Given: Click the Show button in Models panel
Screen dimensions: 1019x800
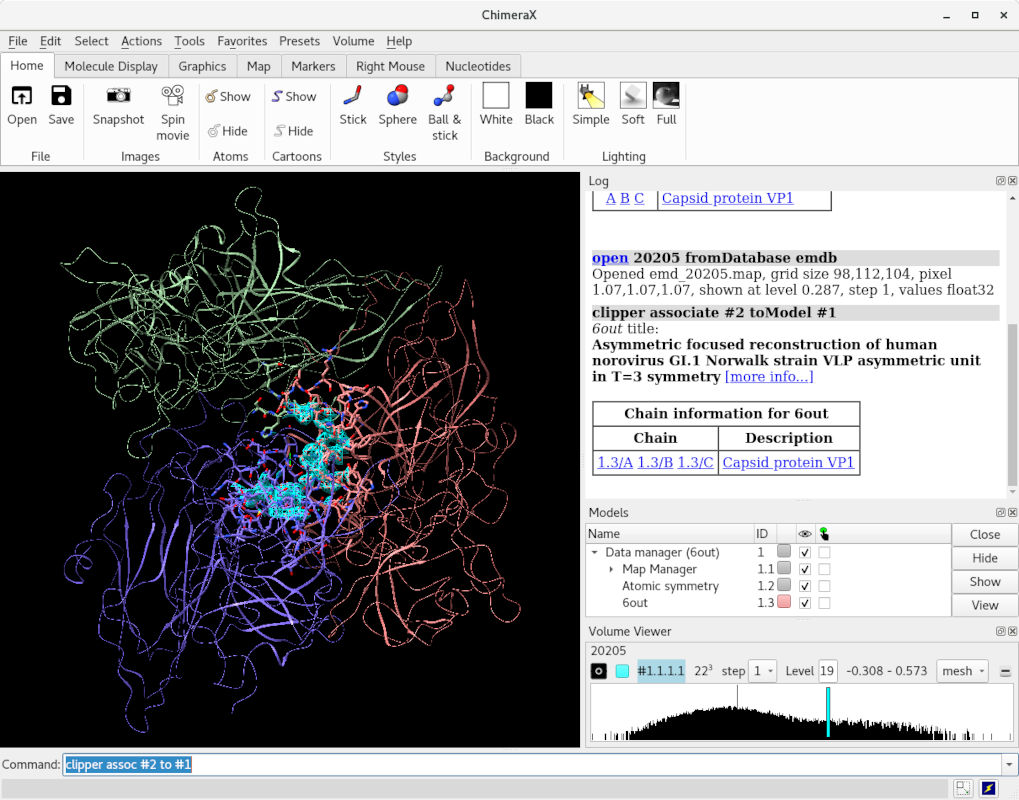Looking at the screenshot, I should coord(985,582).
